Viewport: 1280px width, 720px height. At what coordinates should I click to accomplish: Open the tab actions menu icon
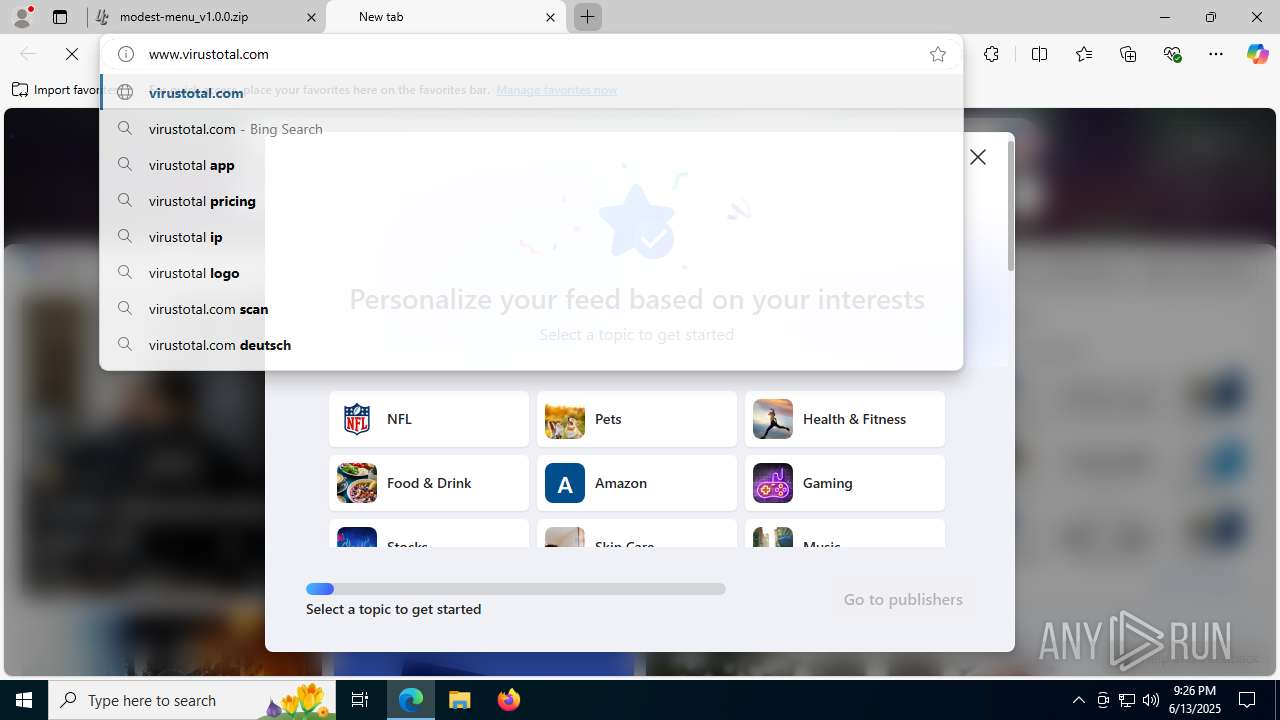tap(60, 17)
